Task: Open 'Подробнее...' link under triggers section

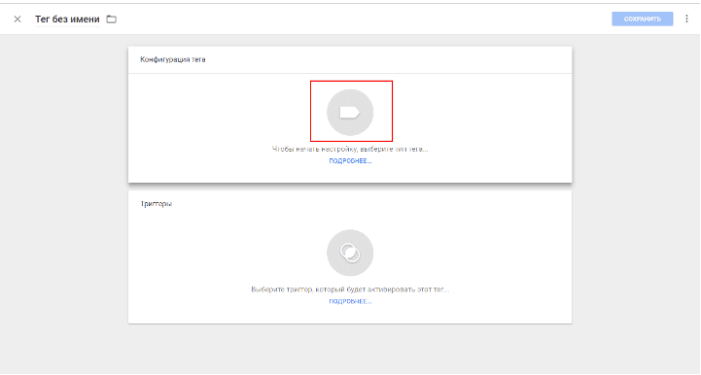Action: pos(350,302)
